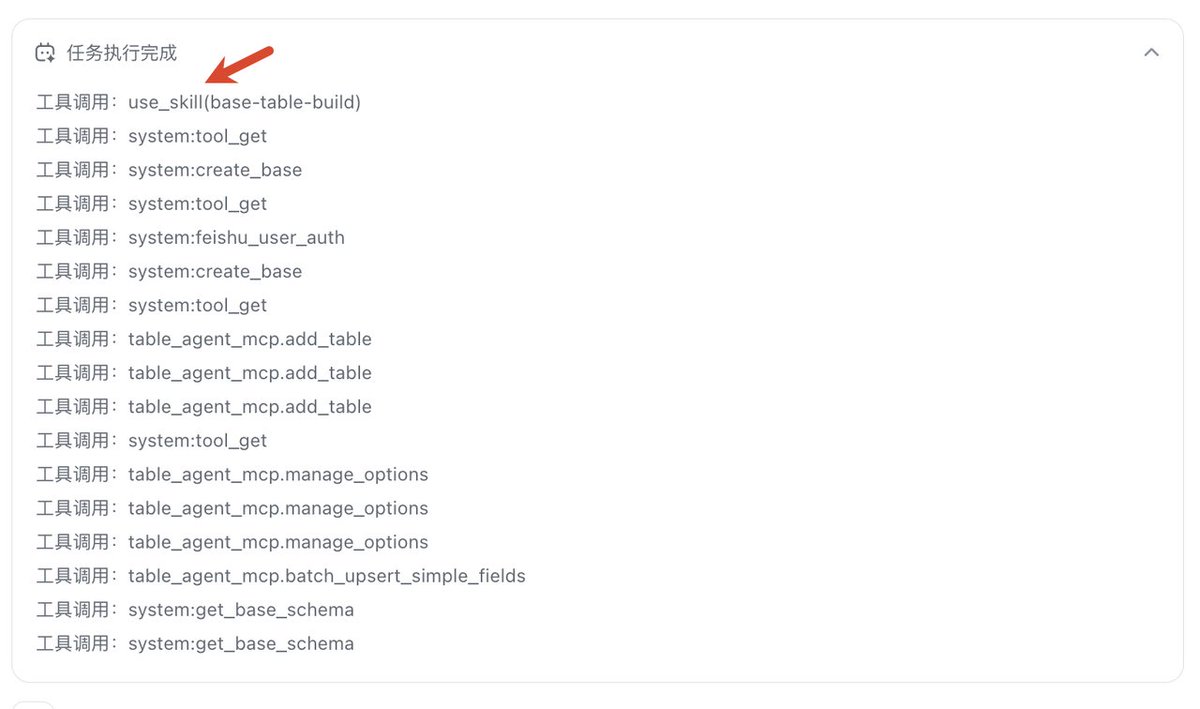The height and width of the screenshot is (709, 1200).
Task: Open system:tool_get entry directly below use_skill
Action: pos(152,136)
